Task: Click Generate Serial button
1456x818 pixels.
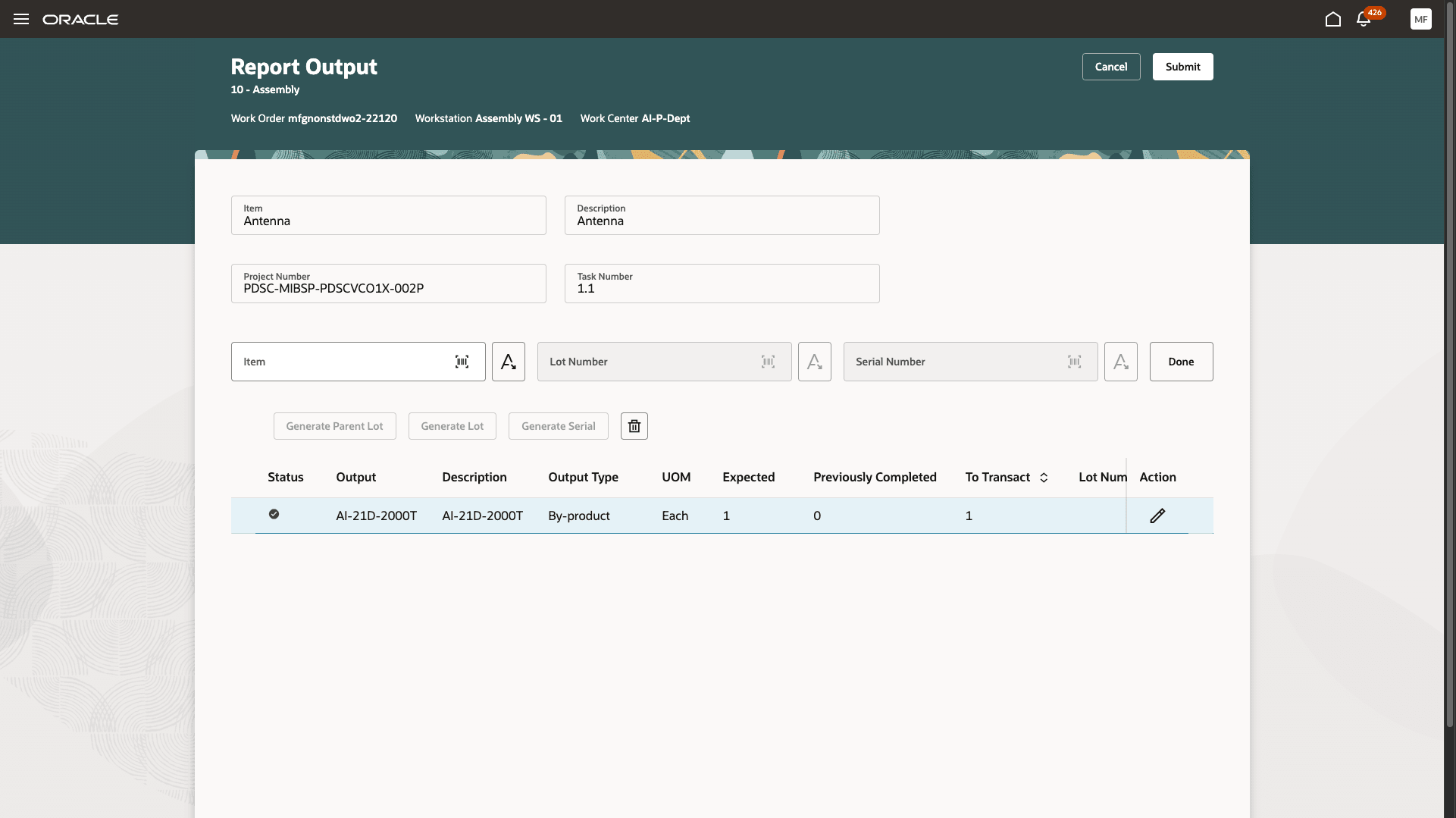Action: pos(559,426)
